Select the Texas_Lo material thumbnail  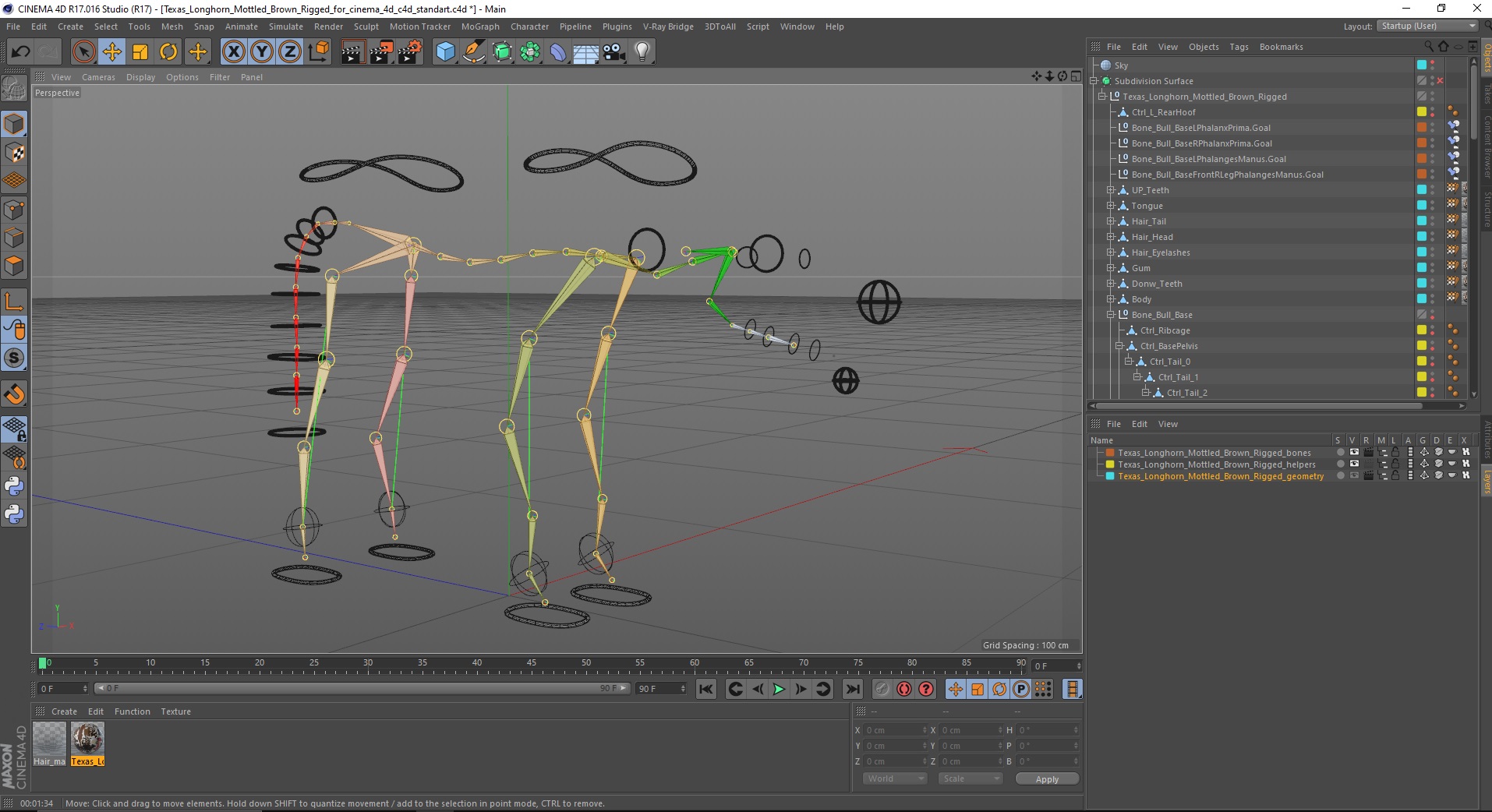87,744
